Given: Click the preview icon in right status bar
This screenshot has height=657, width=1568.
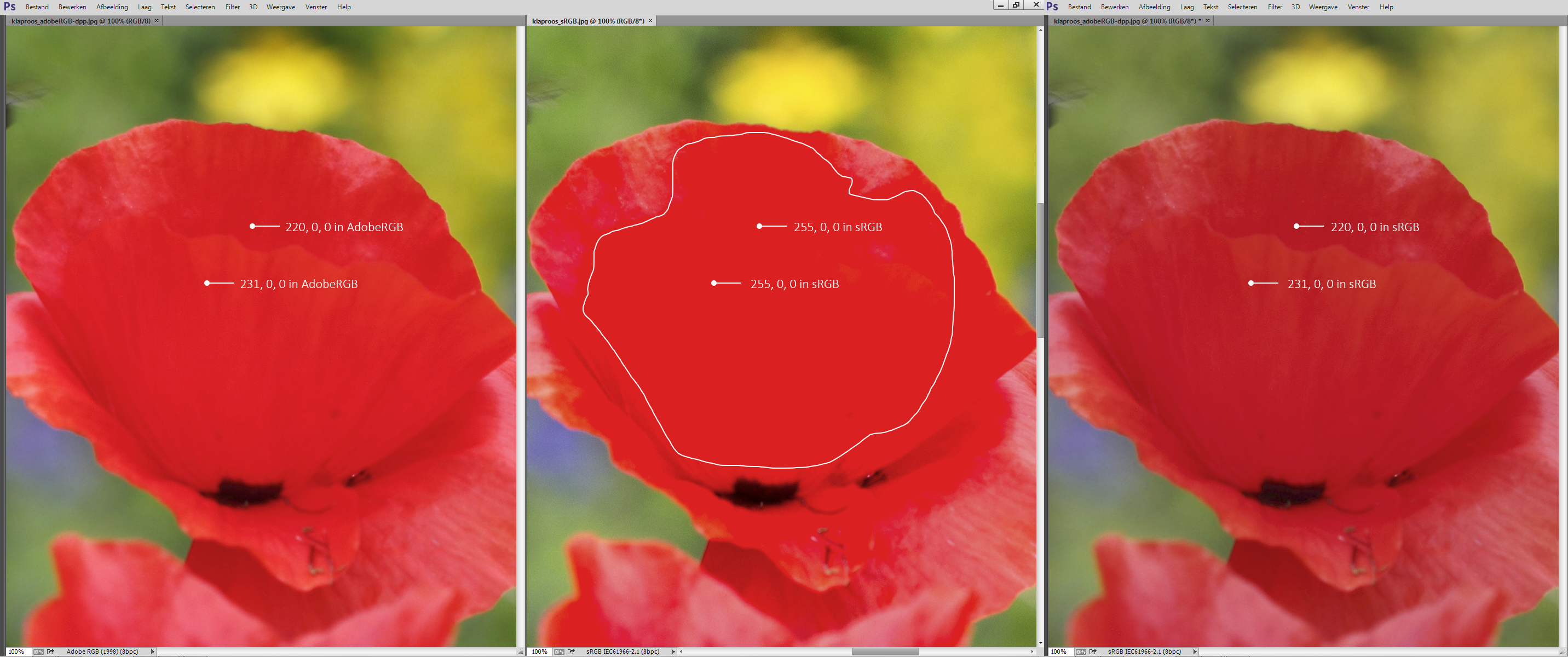Looking at the screenshot, I should 1080,652.
